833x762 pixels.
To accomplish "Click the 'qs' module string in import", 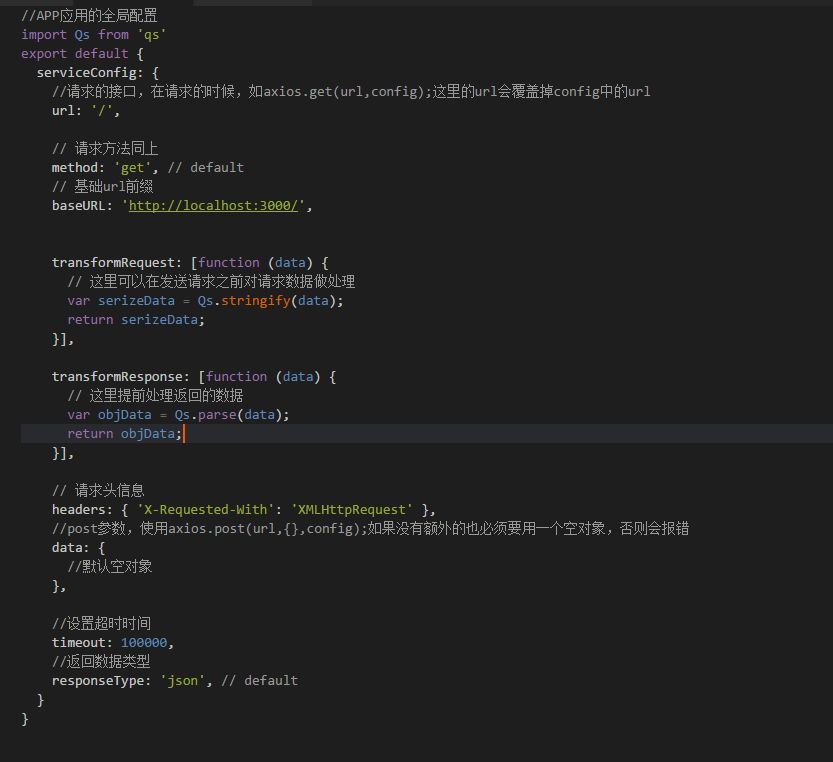I will pos(151,34).
